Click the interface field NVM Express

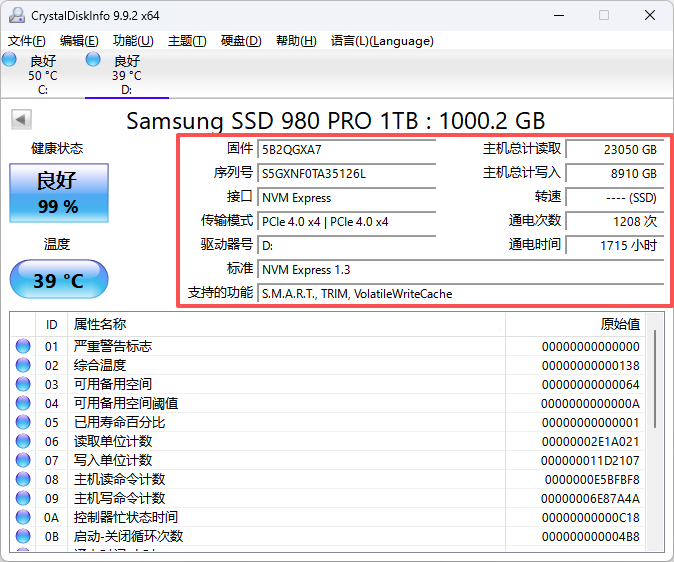(x=346, y=198)
